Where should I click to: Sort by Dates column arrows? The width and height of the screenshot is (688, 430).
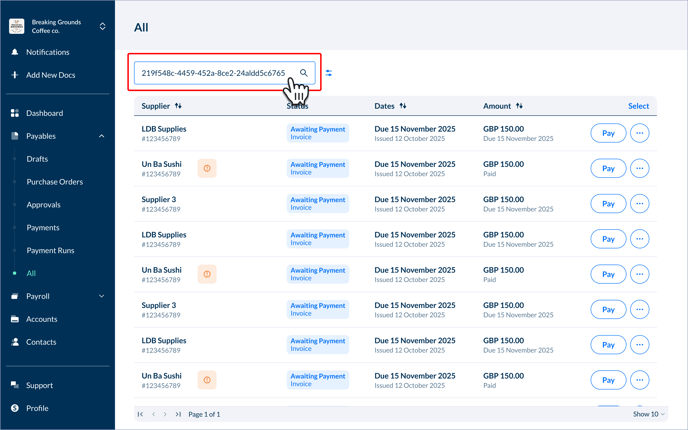pyautogui.click(x=403, y=106)
